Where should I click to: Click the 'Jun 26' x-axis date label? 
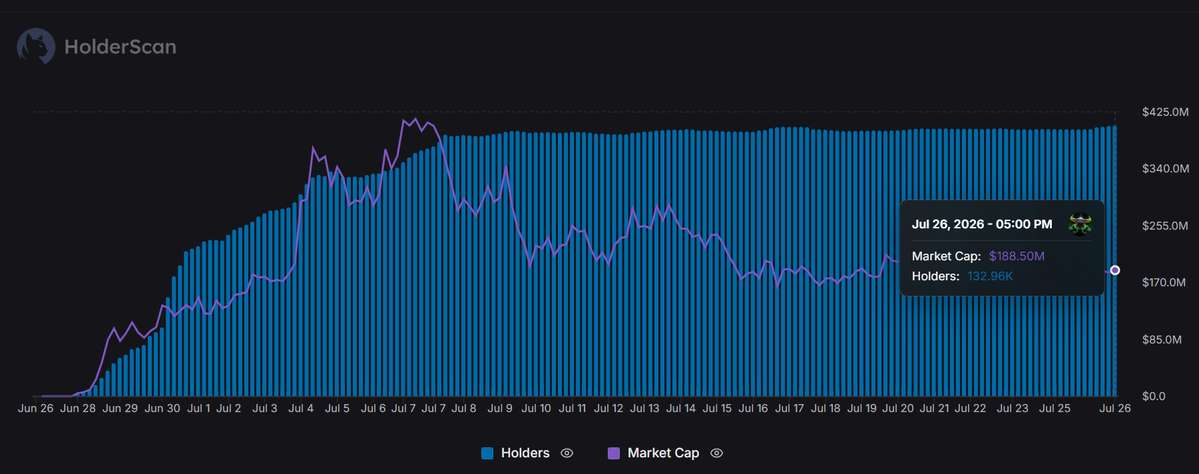pyautogui.click(x=35, y=409)
